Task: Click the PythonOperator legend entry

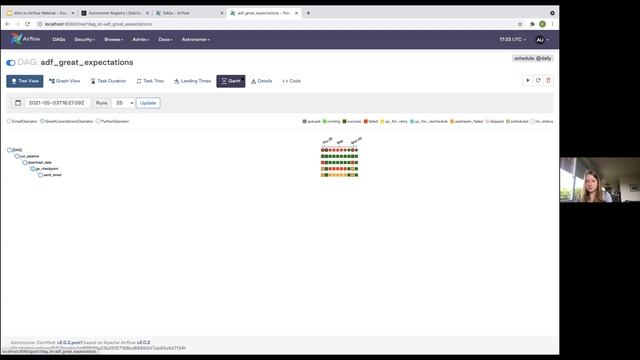Action: tap(112, 121)
